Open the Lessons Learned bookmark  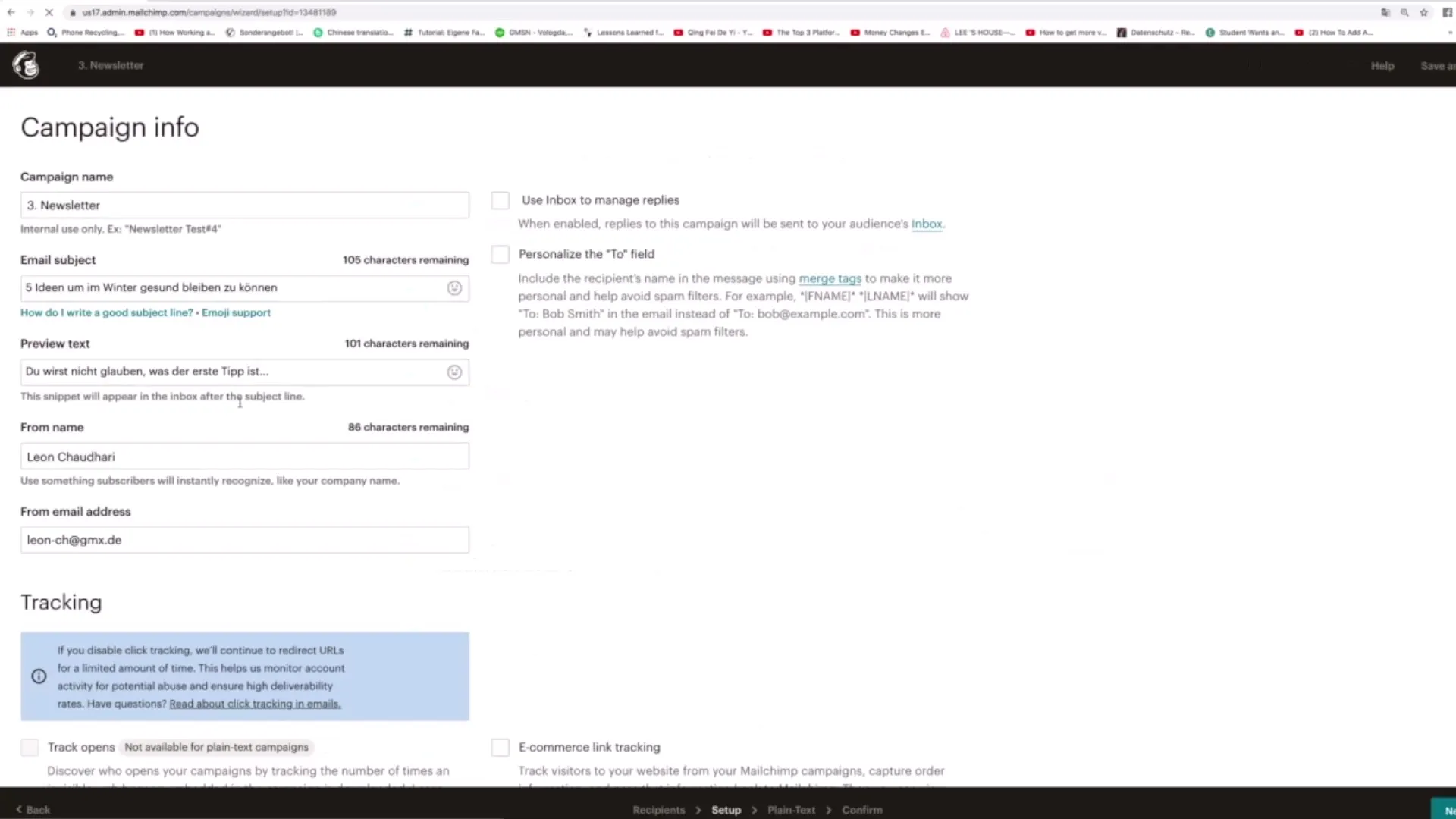pyautogui.click(x=623, y=33)
